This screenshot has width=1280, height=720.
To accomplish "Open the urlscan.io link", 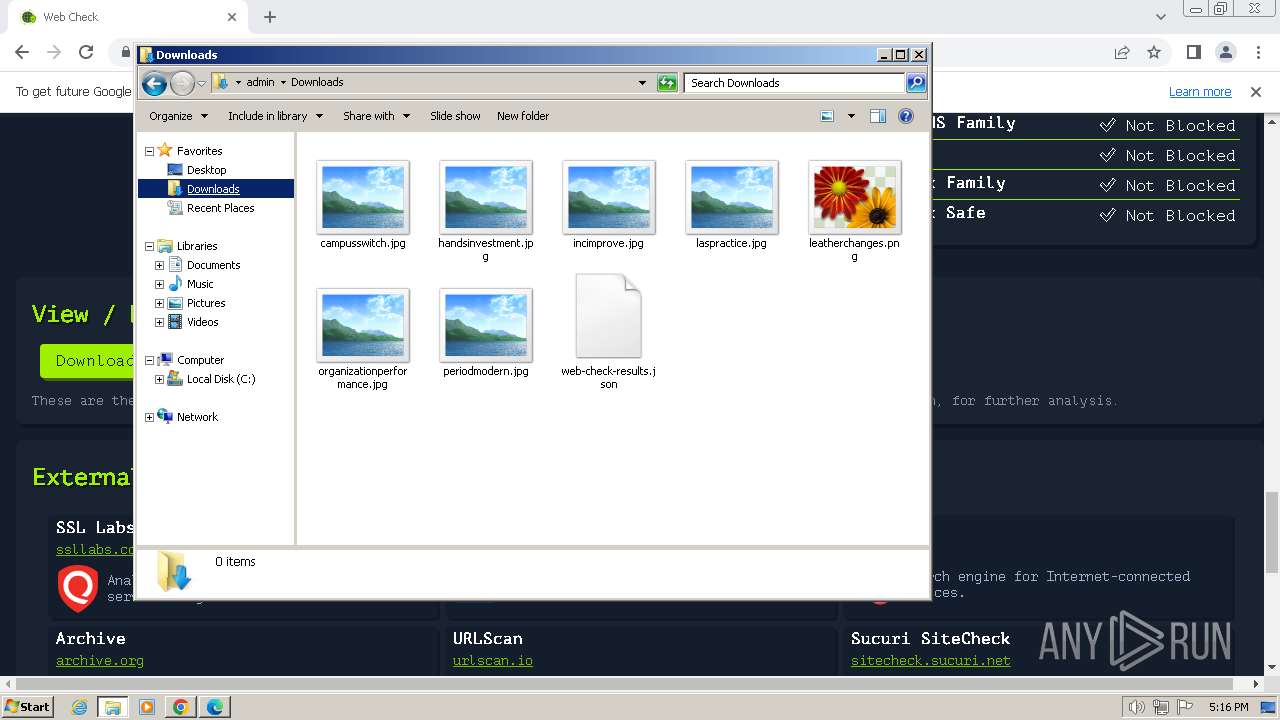I will coord(493,660).
